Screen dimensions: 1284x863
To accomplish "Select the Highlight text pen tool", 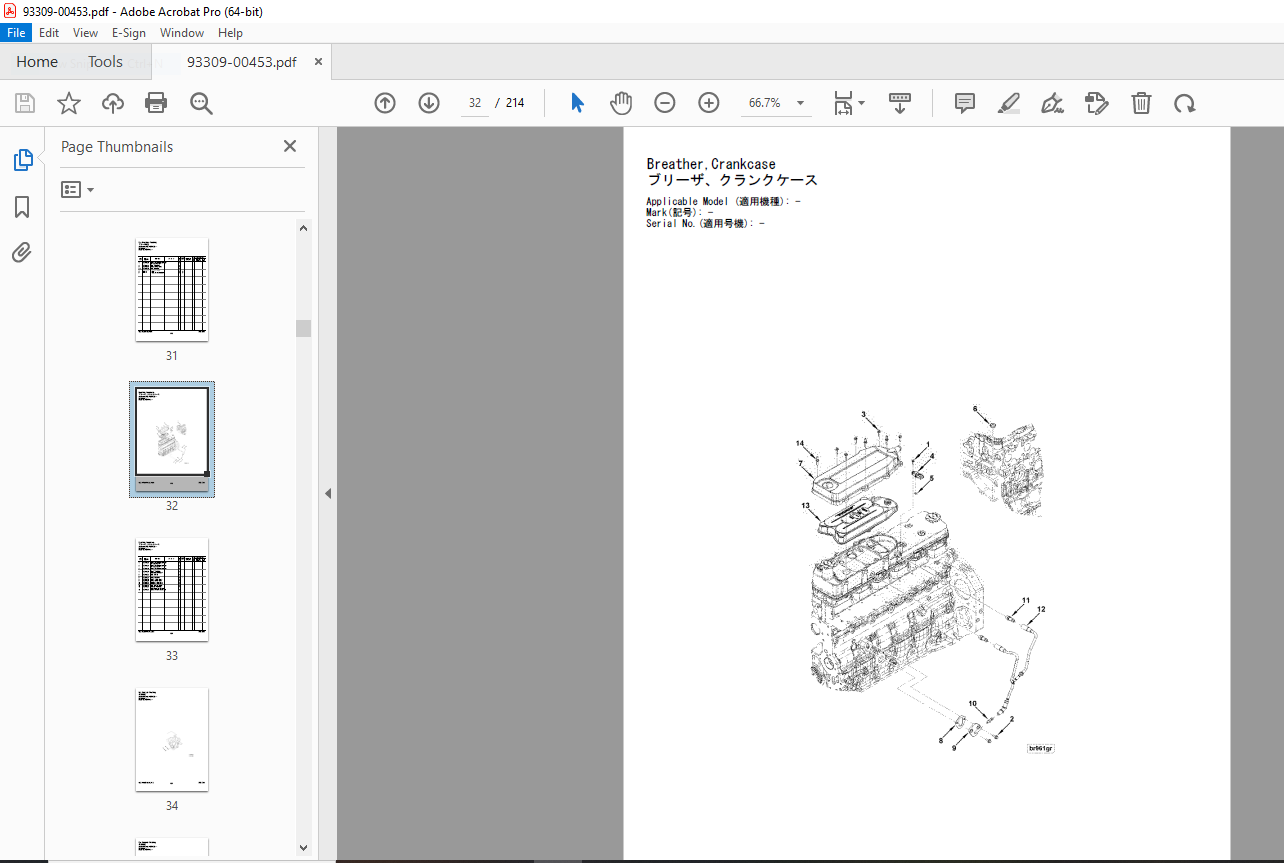I will point(1009,103).
